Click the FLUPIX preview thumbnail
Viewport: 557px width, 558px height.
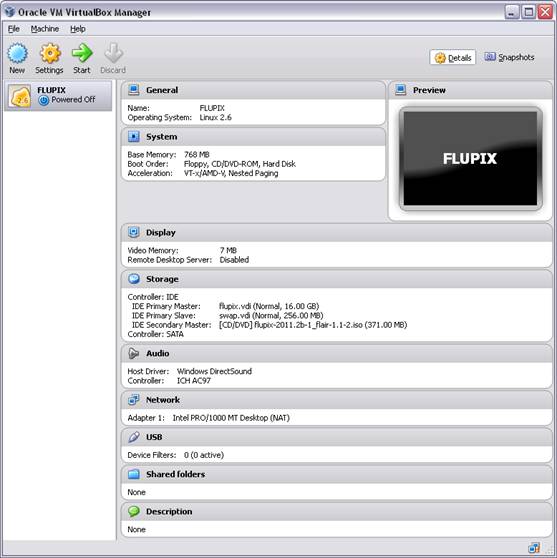[x=470, y=158]
